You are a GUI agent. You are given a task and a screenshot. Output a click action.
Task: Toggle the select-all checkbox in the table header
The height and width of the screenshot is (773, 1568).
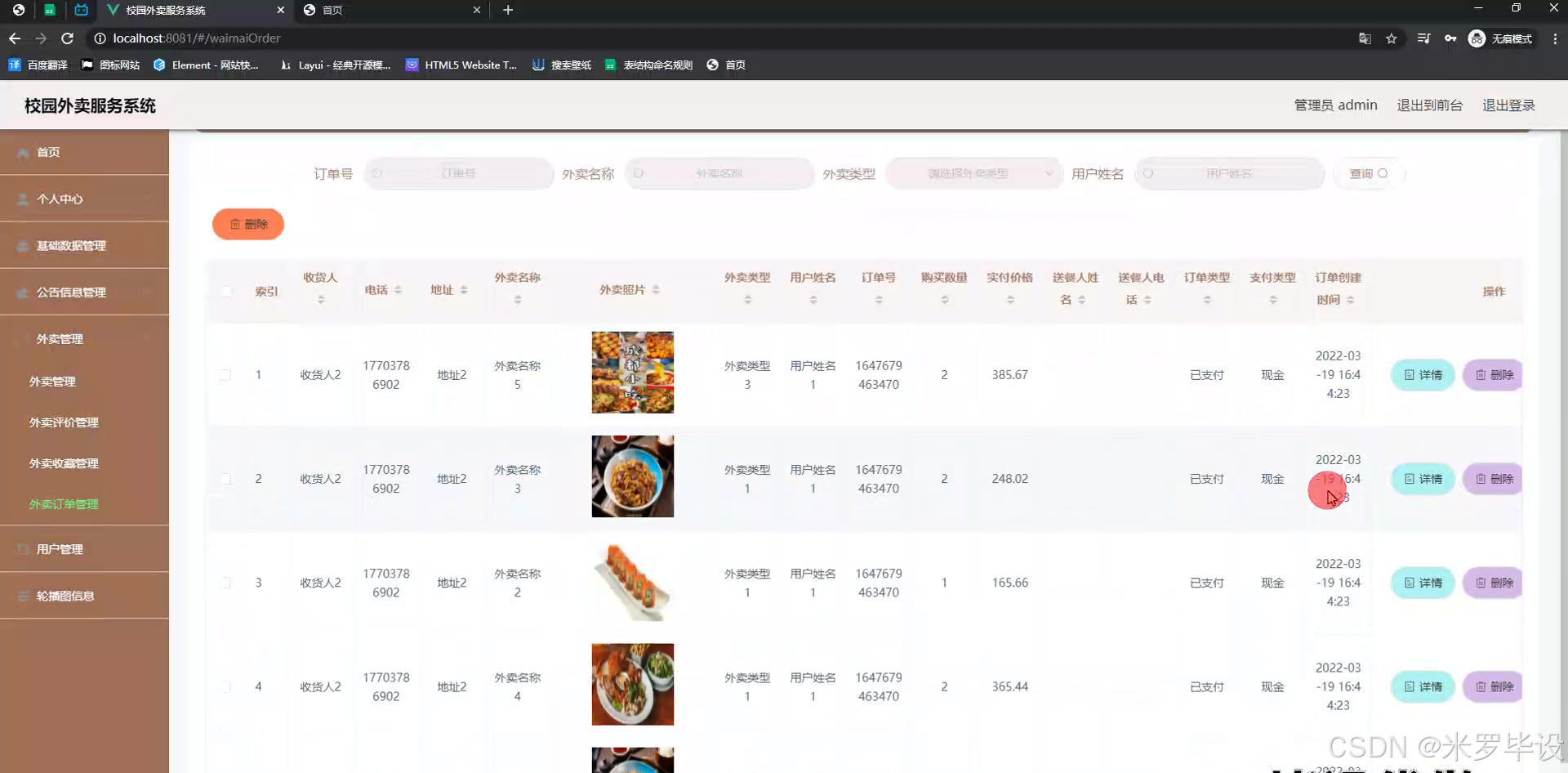[x=227, y=290]
